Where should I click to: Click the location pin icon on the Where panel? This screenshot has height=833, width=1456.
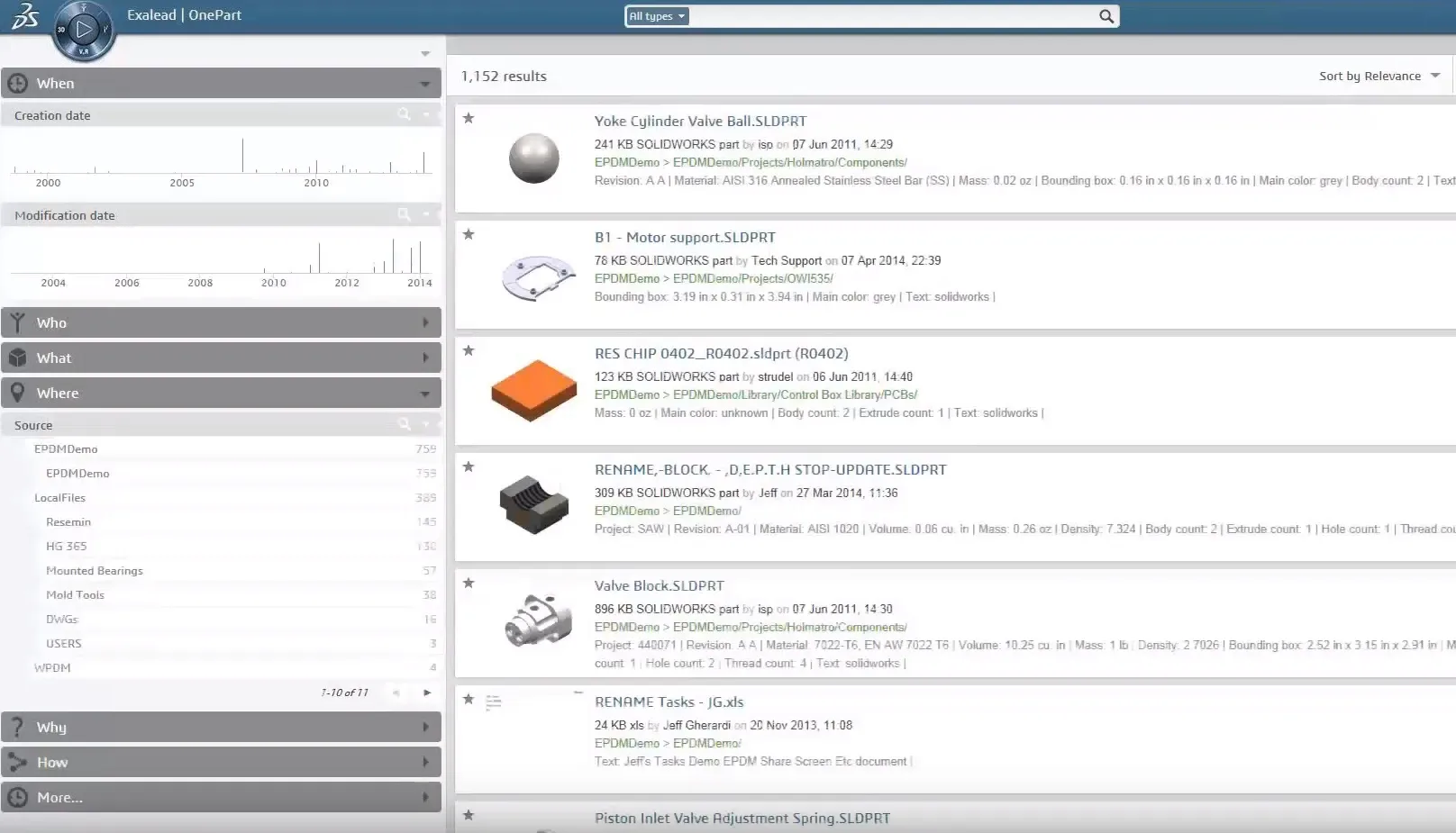[16, 393]
